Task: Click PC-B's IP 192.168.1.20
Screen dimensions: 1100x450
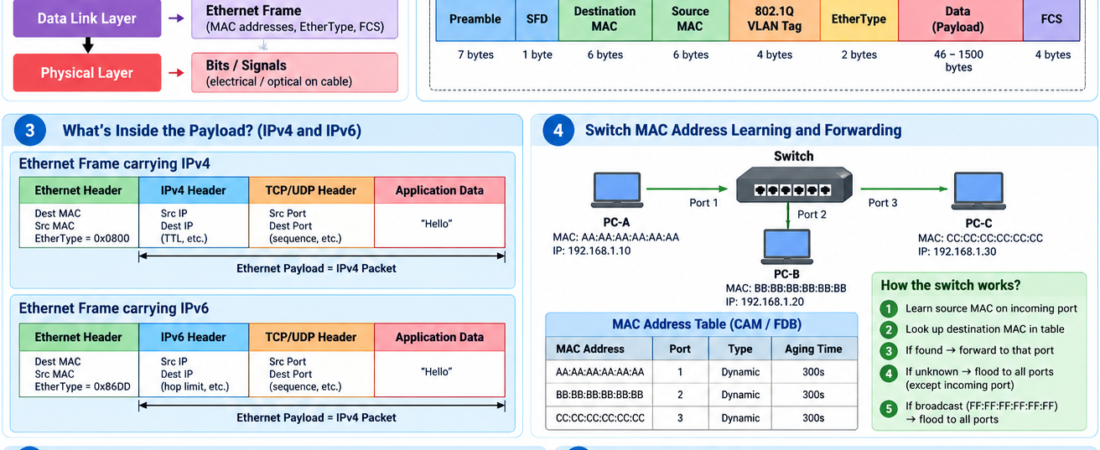Action: [x=765, y=302]
